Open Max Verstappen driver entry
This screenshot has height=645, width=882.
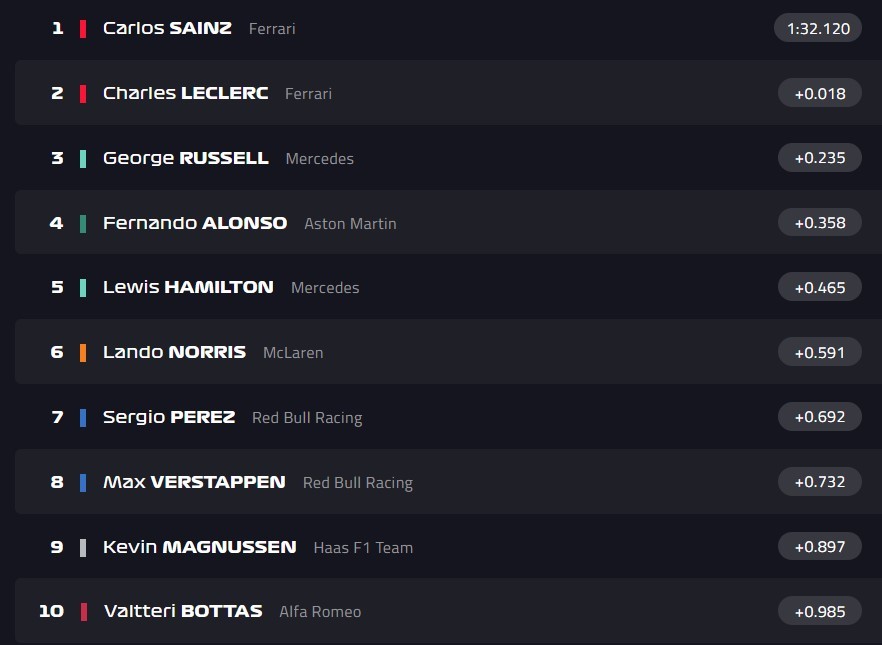pyautogui.click(x=194, y=482)
